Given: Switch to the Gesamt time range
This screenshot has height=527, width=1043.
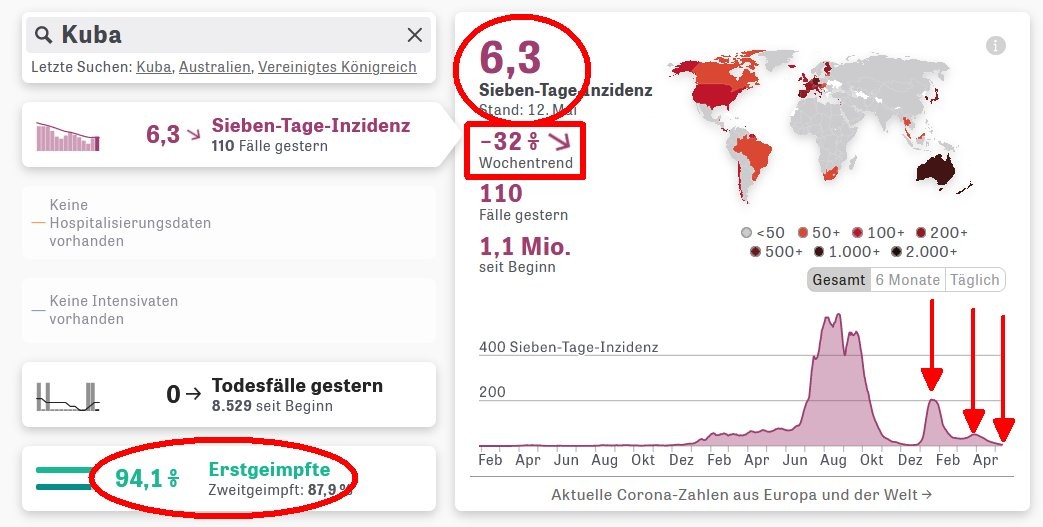Looking at the screenshot, I should (839, 280).
